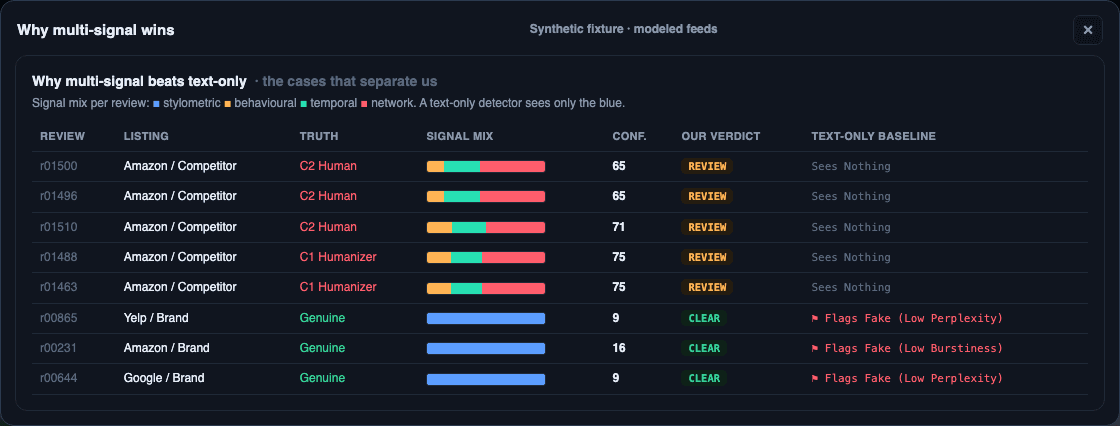Viewport: 1120px width, 426px height.
Task: Click 'Genuine' in r00231 row
Action: [x=322, y=347]
